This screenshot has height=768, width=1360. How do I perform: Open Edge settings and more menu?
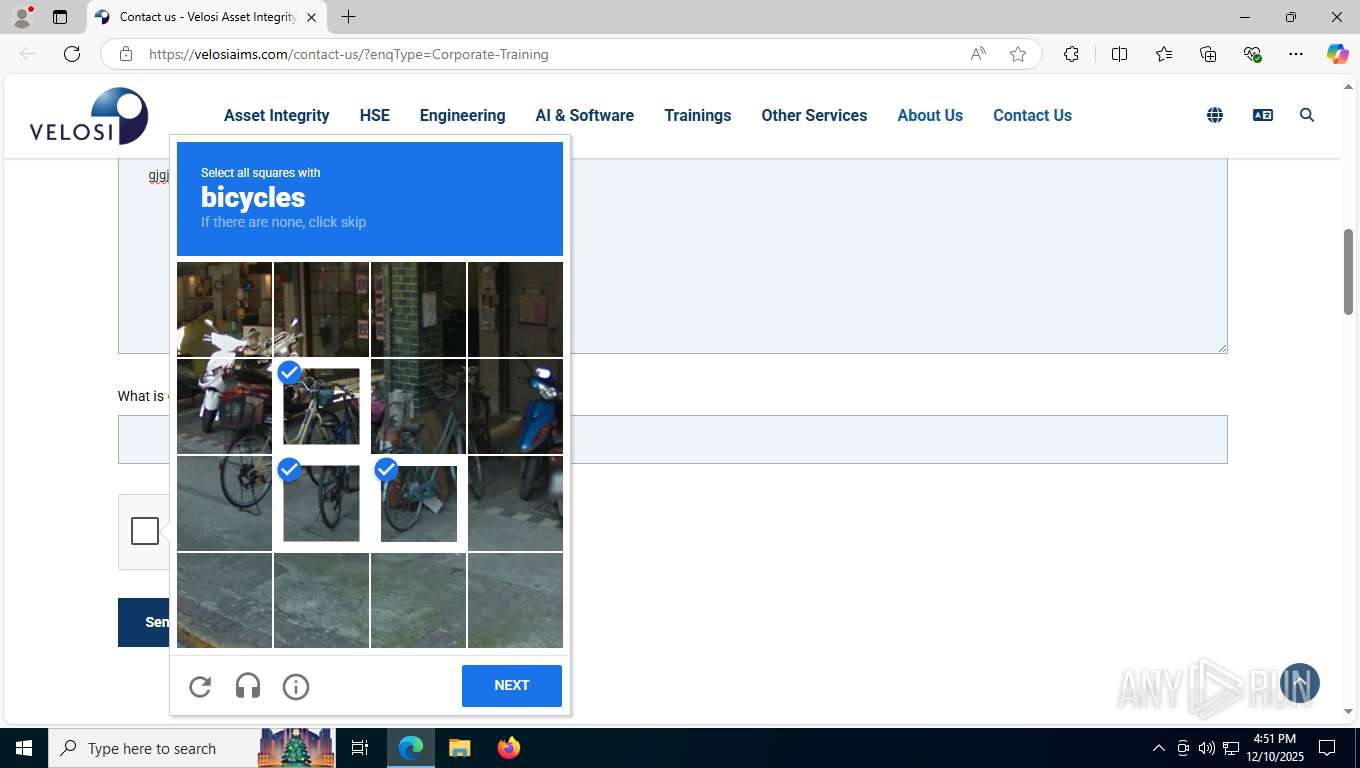[x=1296, y=54]
